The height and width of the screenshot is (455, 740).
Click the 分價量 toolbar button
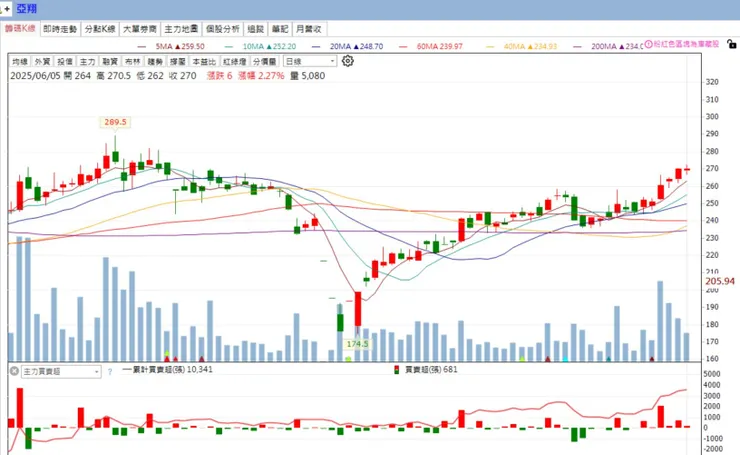(264, 61)
